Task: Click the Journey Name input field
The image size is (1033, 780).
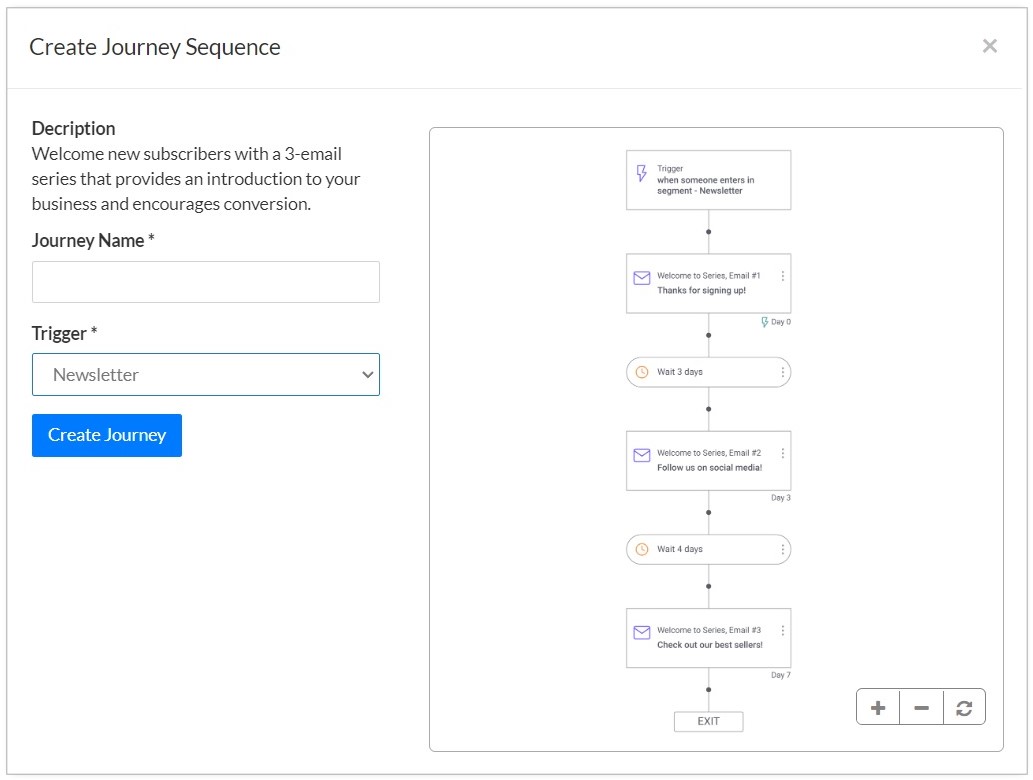Action: pyautogui.click(x=206, y=282)
